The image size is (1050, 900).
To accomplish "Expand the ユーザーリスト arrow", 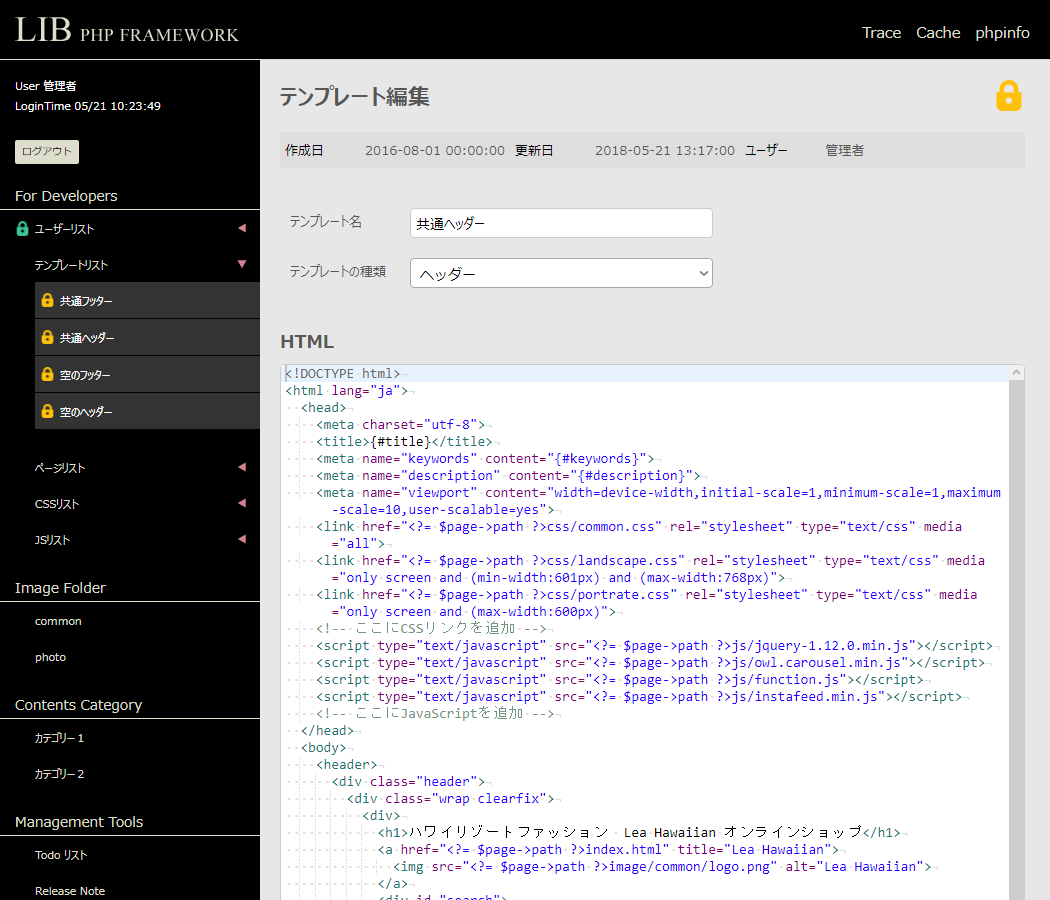I will (x=241, y=229).
